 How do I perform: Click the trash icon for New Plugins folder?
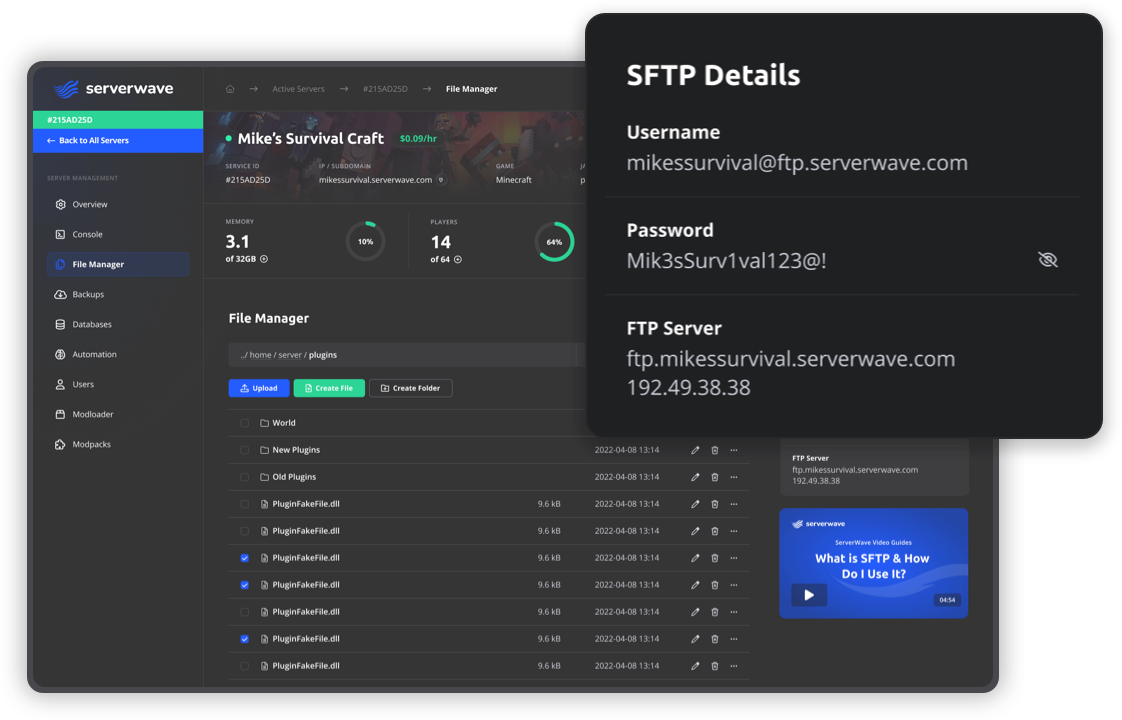pos(714,450)
